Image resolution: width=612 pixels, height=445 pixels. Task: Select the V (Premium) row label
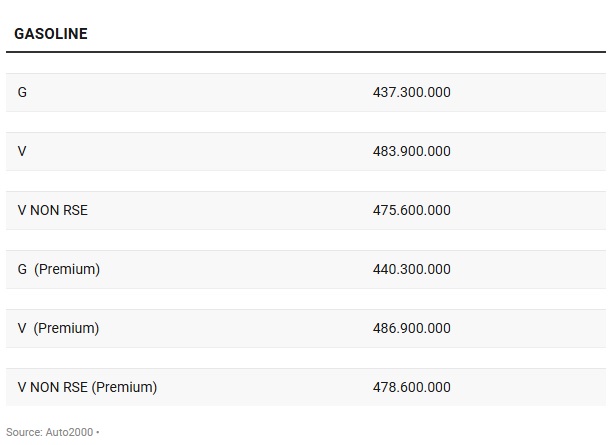pos(59,328)
